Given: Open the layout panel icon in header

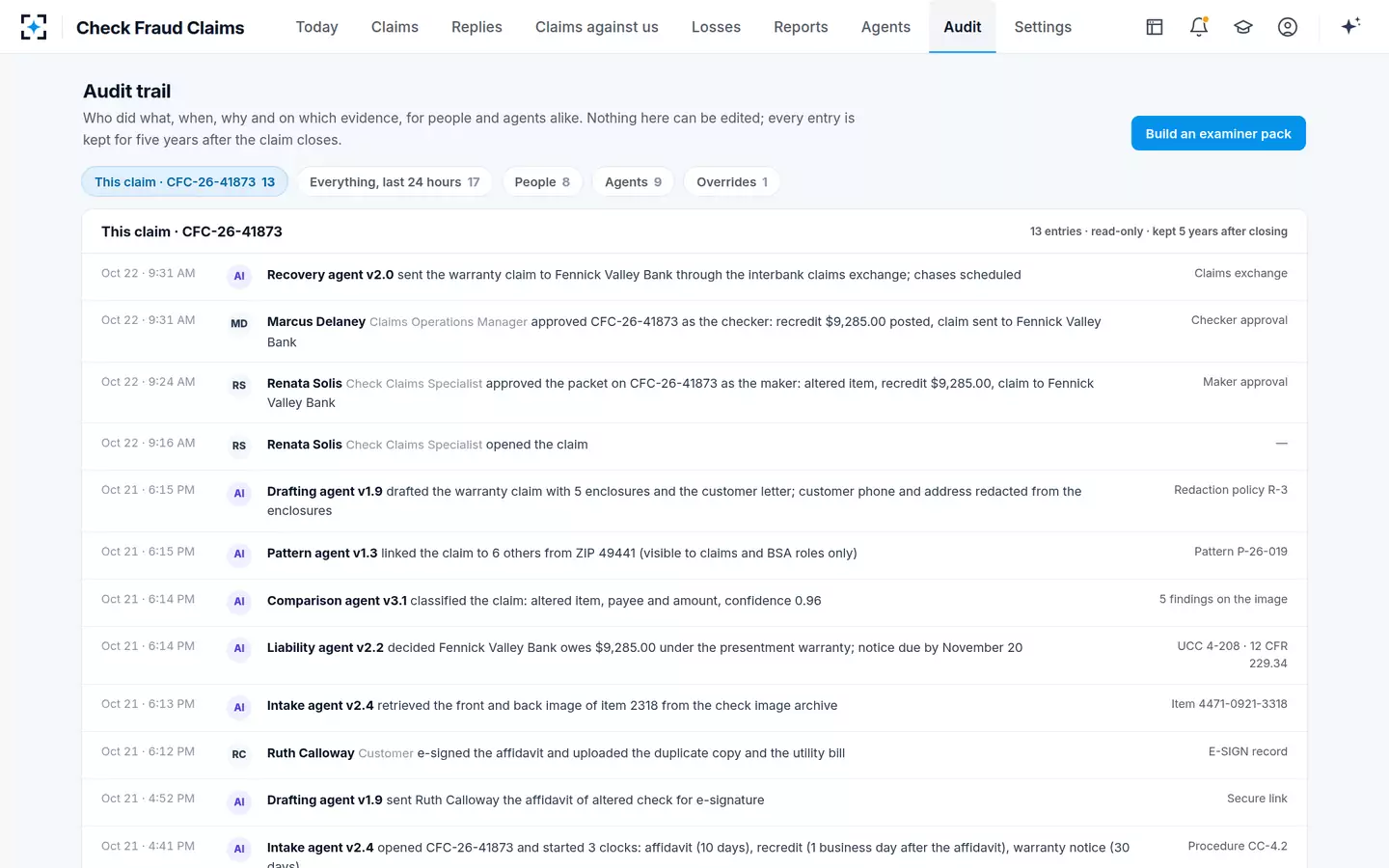Looking at the screenshot, I should pos(1155,27).
